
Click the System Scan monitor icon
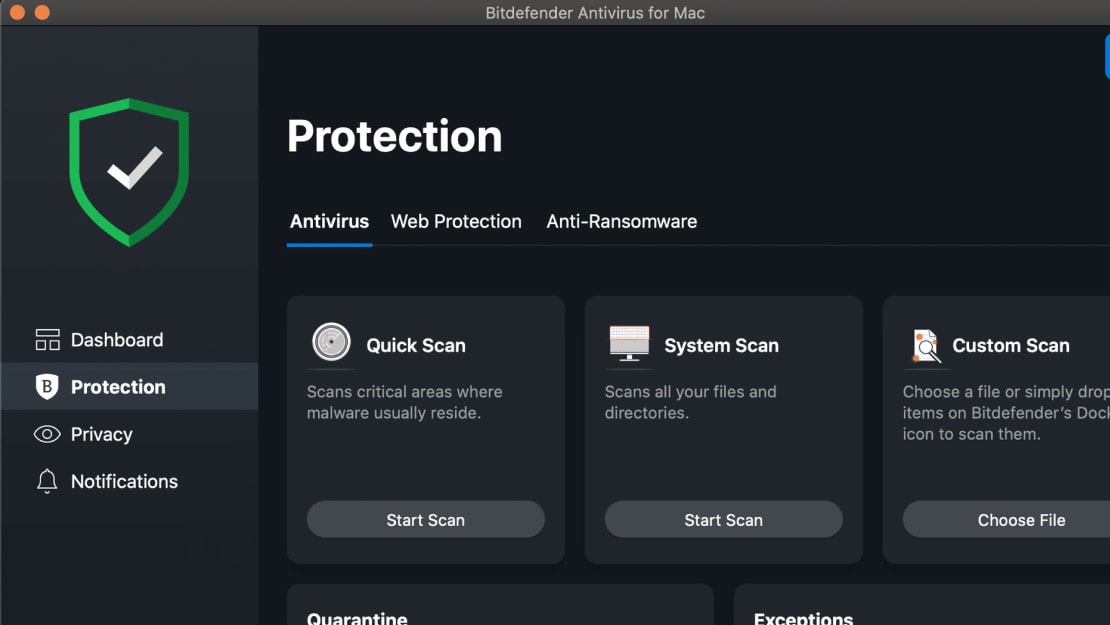[629, 343]
